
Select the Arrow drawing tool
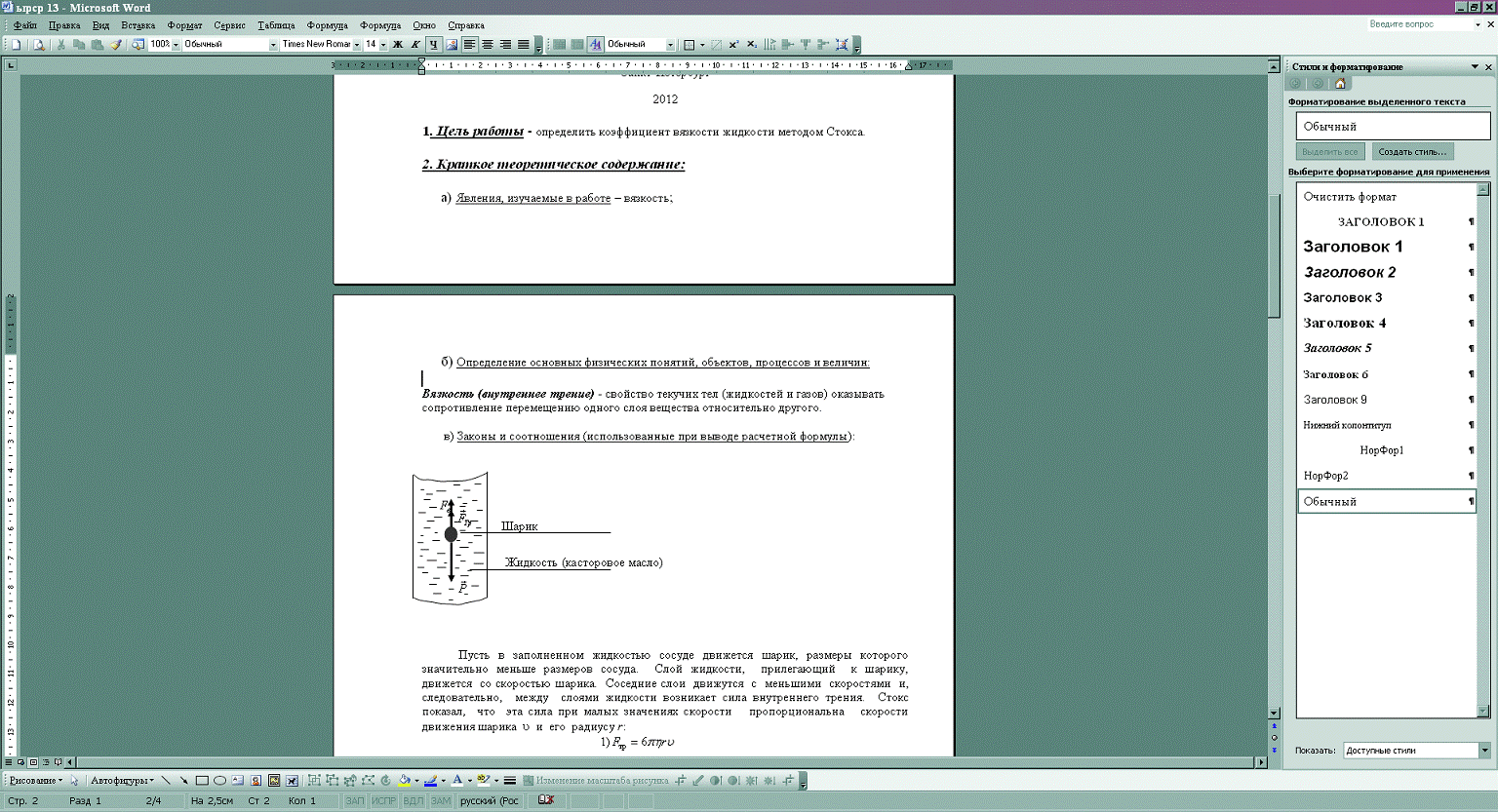pyautogui.click(x=183, y=781)
